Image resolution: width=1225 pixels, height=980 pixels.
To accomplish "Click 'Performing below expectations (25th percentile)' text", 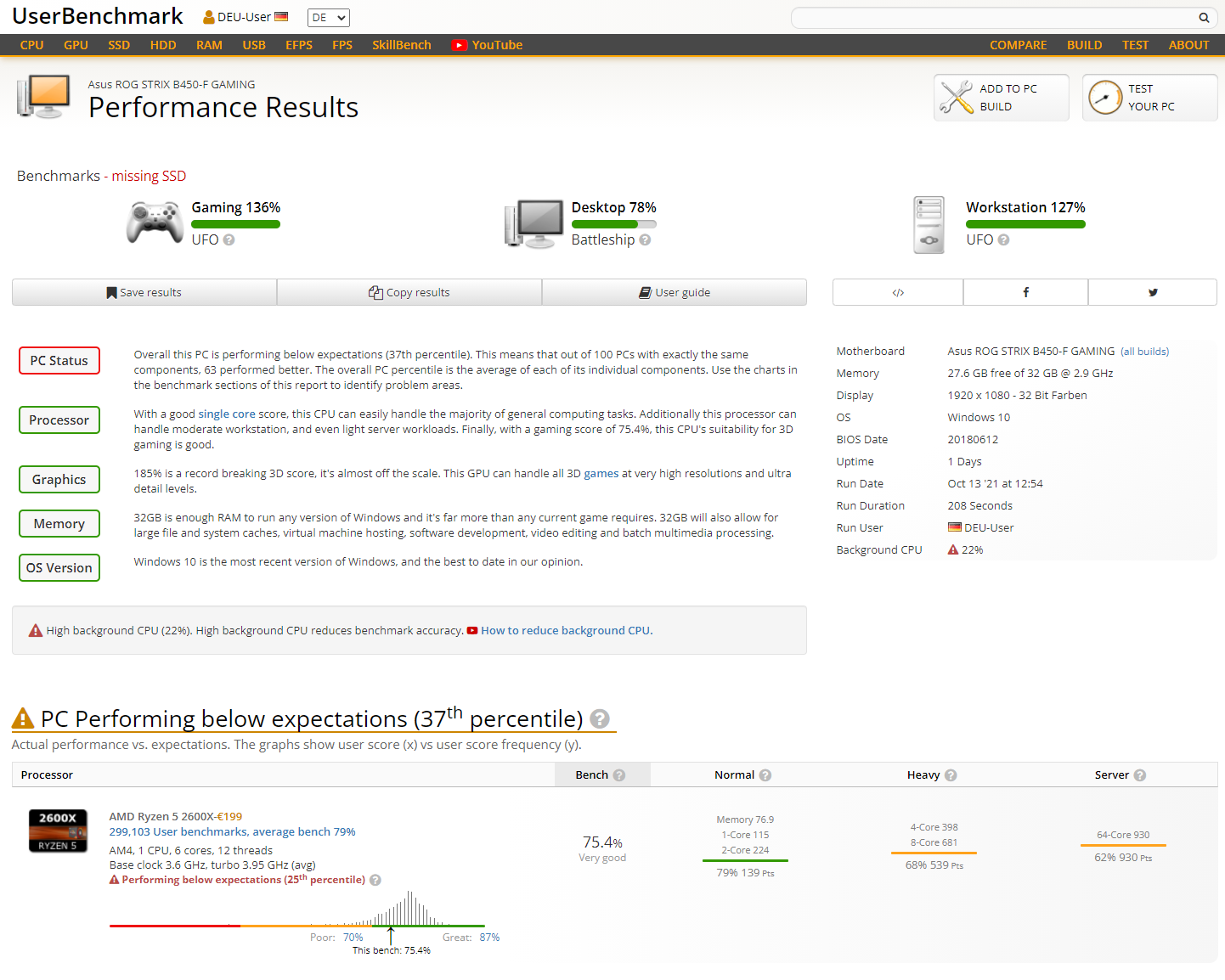I will point(243,880).
